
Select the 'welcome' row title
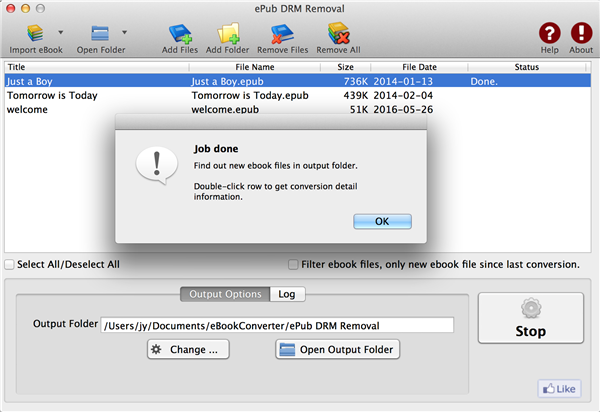click(x=27, y=109)
